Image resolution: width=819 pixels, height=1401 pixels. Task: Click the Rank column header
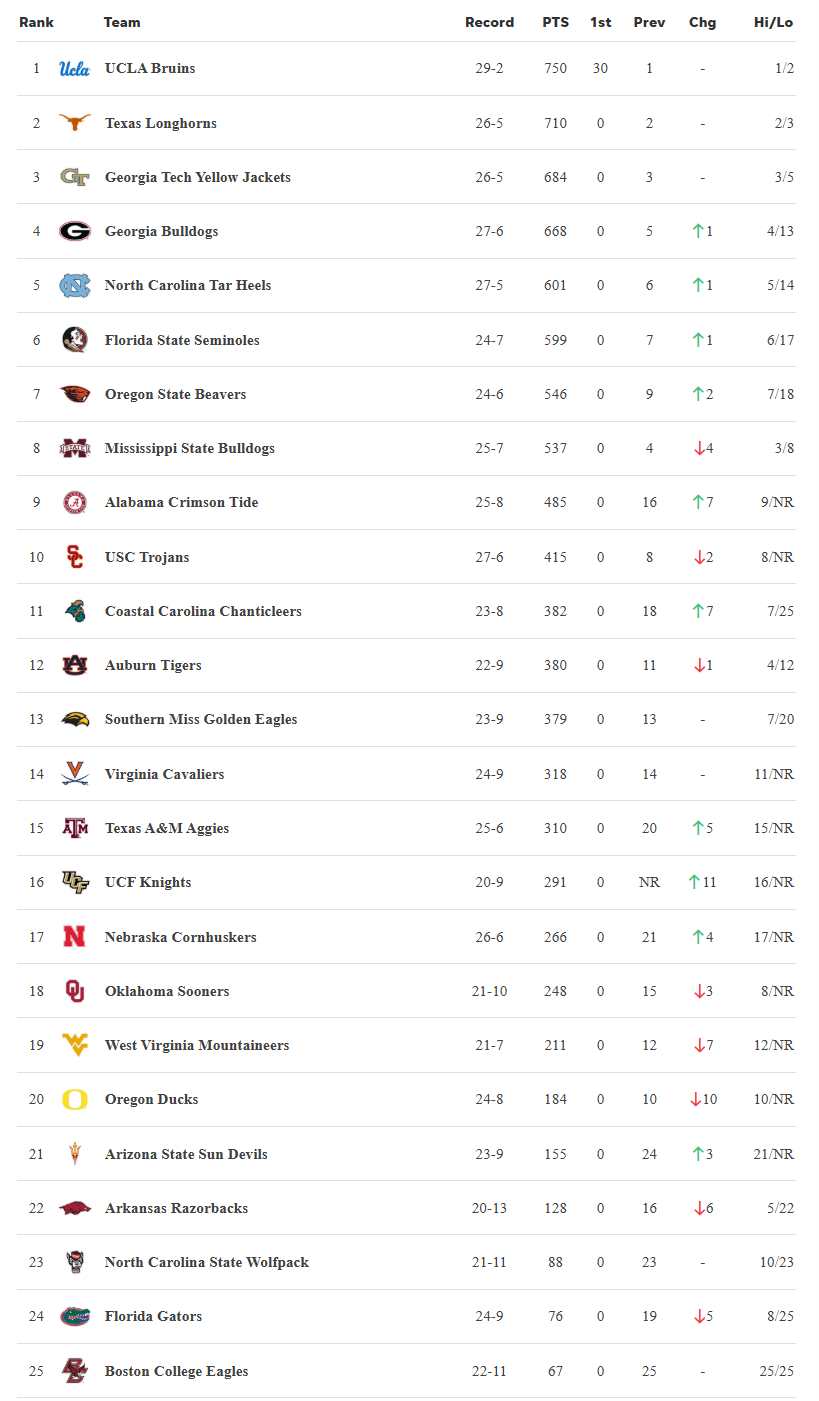click(x=36, y=22)
